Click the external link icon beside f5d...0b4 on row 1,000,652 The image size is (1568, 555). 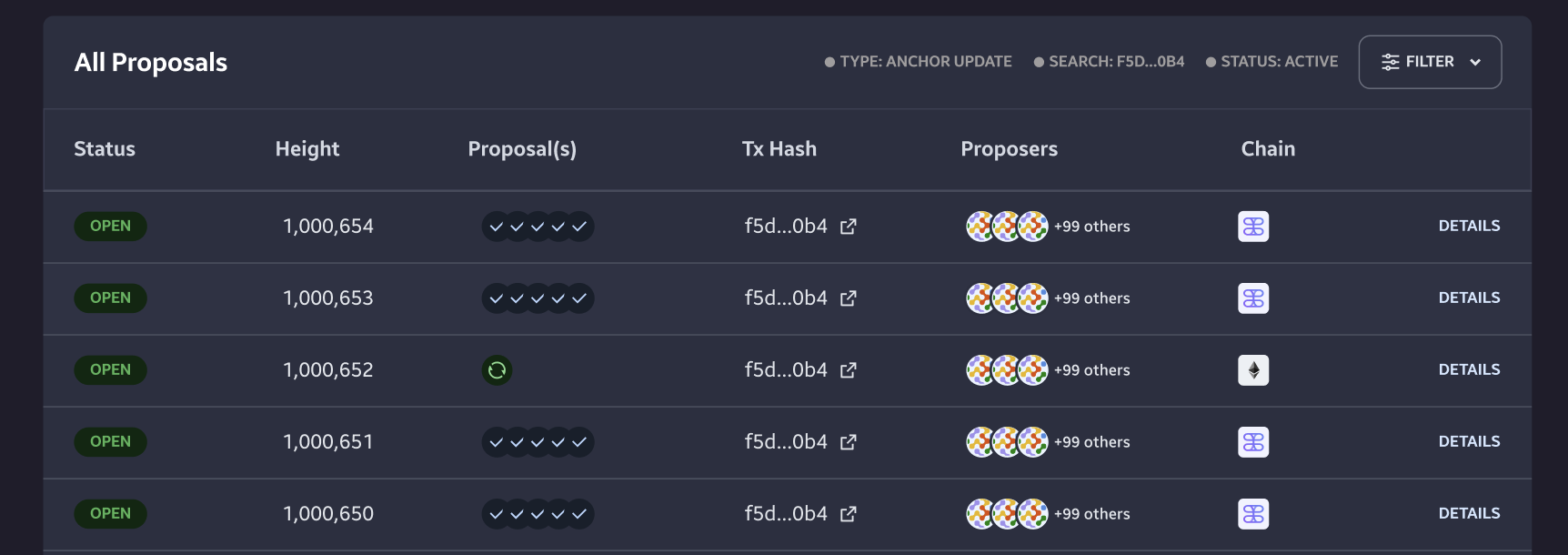pyautogui.click(x=848, y=370)
